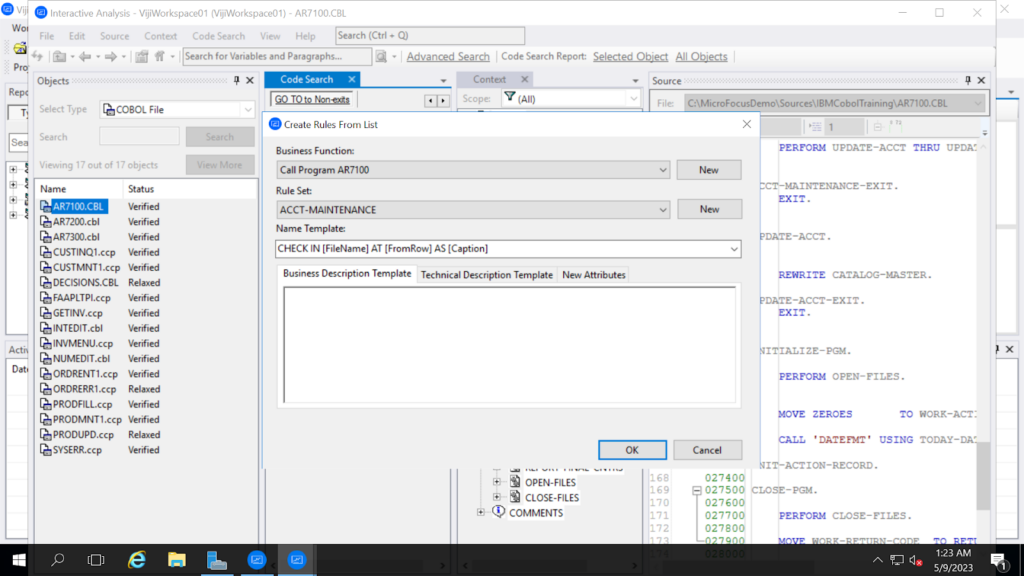1024x576 pixels.
Task: Select GETINV.ccp file icon
Action: click(x=45, y=313)
